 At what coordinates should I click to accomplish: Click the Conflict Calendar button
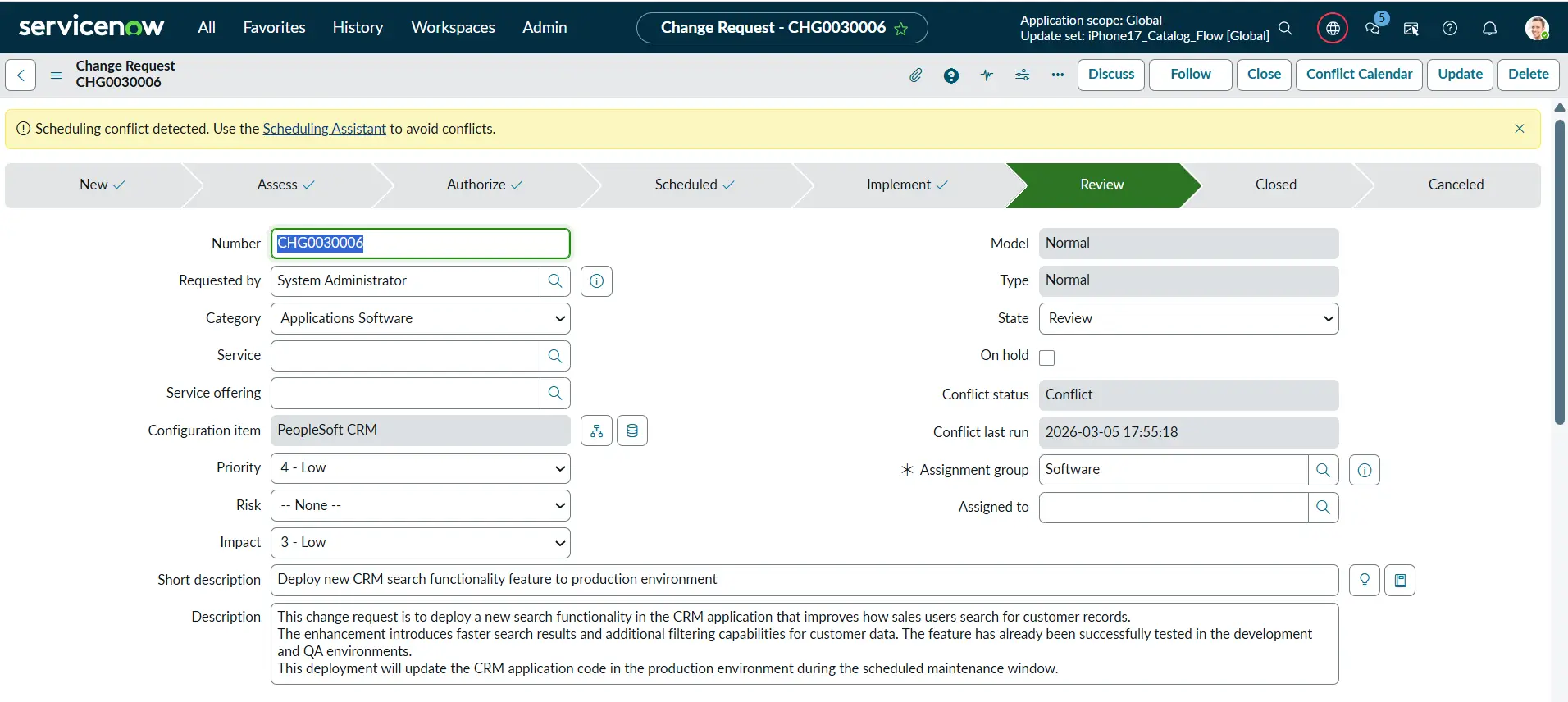[x=1358, y=74]
